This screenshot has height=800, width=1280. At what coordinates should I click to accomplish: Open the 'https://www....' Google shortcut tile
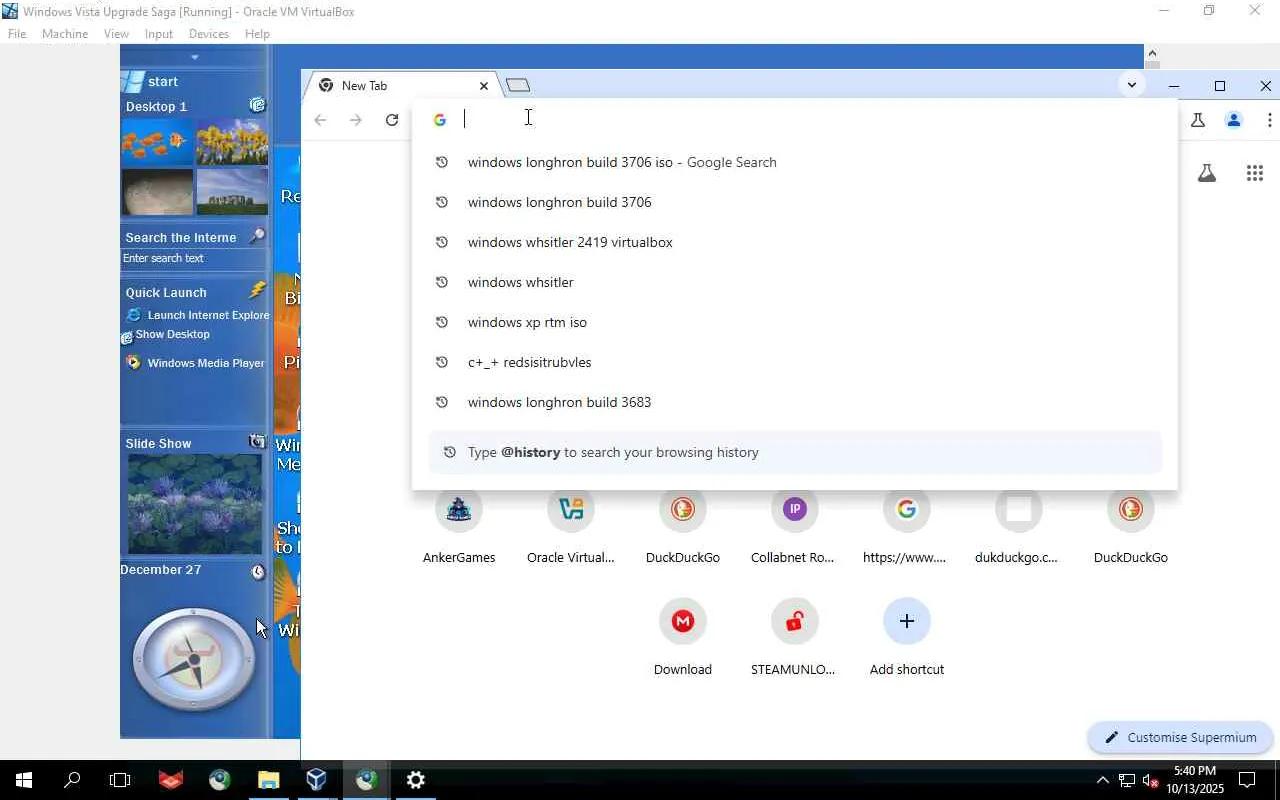click(x=906, y=525)
